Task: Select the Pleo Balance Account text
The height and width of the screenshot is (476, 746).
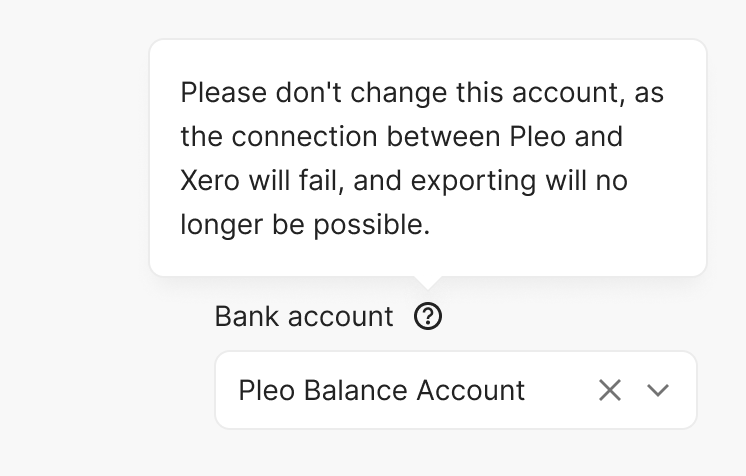Action: [x=381, y=390]
